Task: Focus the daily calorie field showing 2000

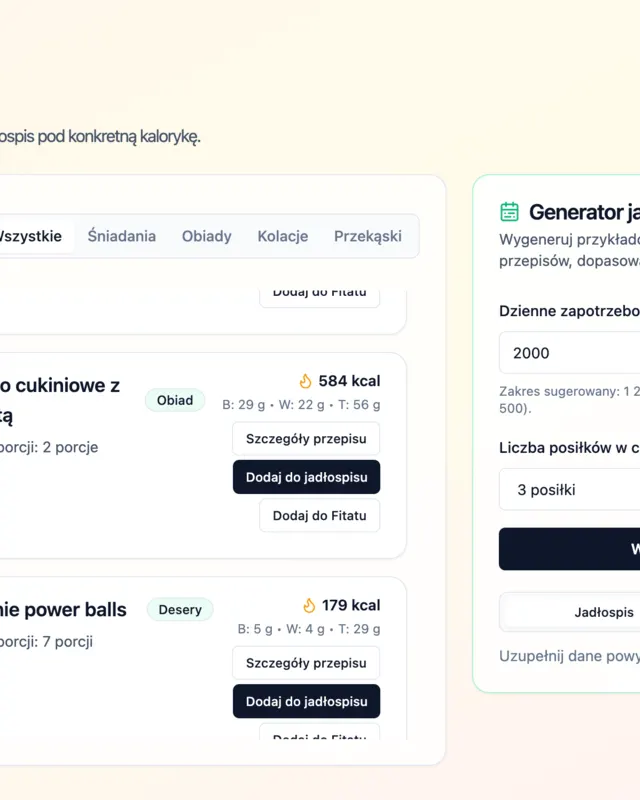Action: point(570,353)
